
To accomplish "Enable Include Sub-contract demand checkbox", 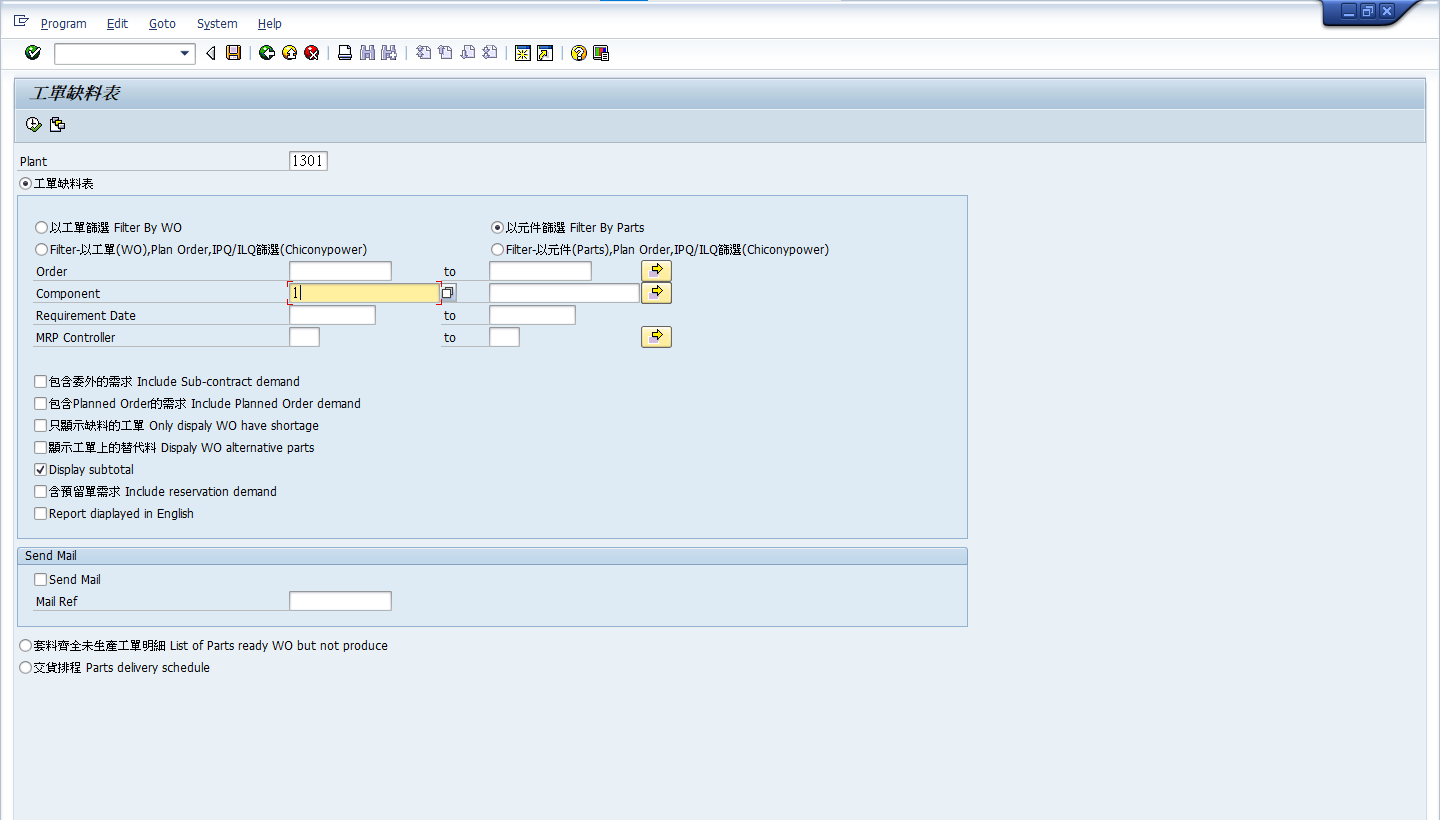I will click(x=41, y=382).
